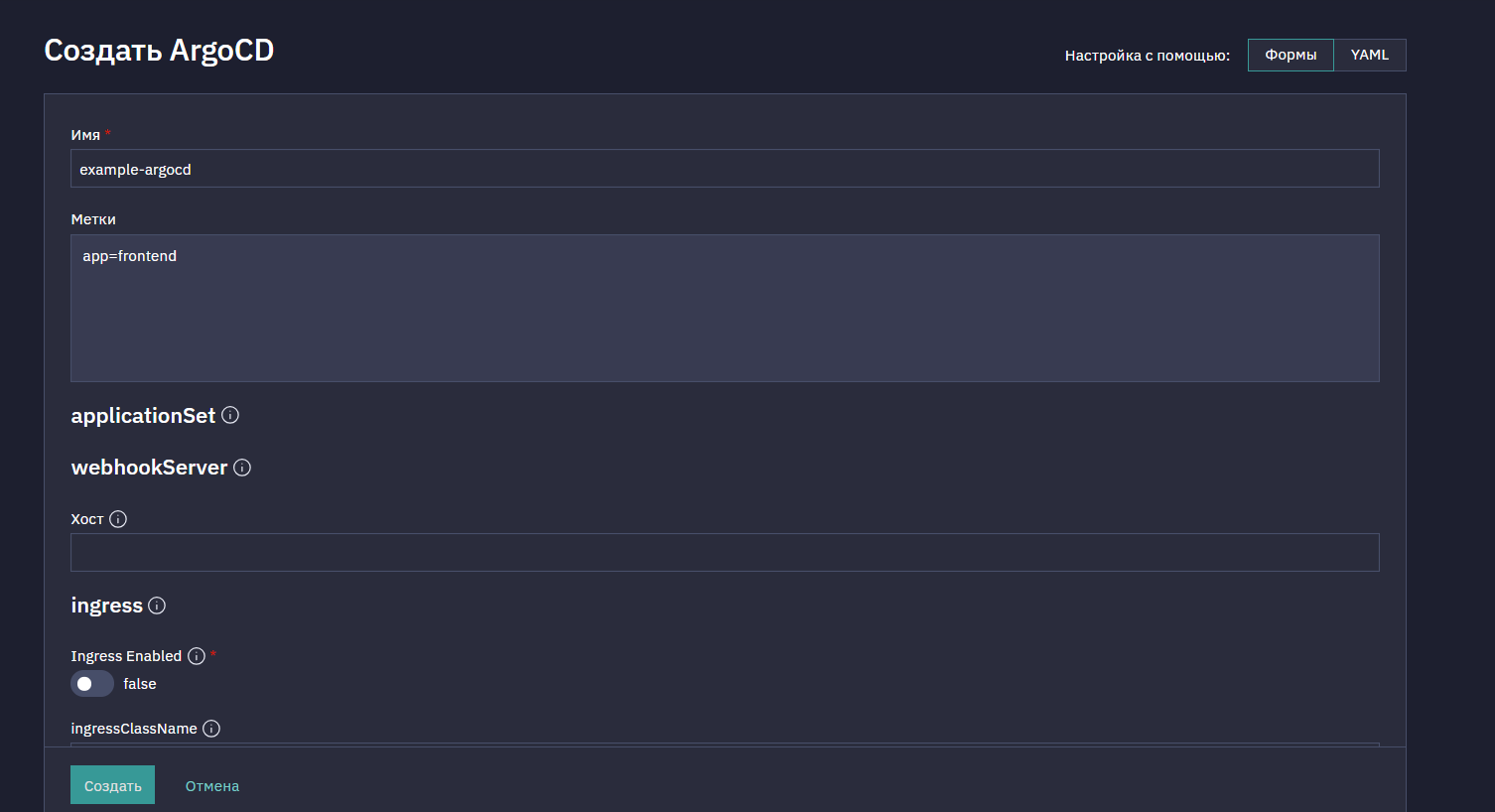
Task: Click inside the Метки labels text area
Action: 725,308
